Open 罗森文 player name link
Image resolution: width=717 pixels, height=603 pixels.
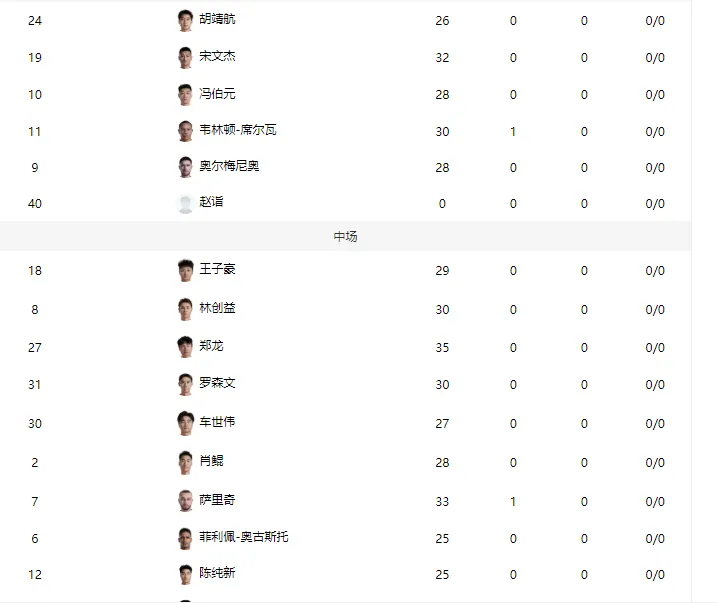tap(217, 383)
